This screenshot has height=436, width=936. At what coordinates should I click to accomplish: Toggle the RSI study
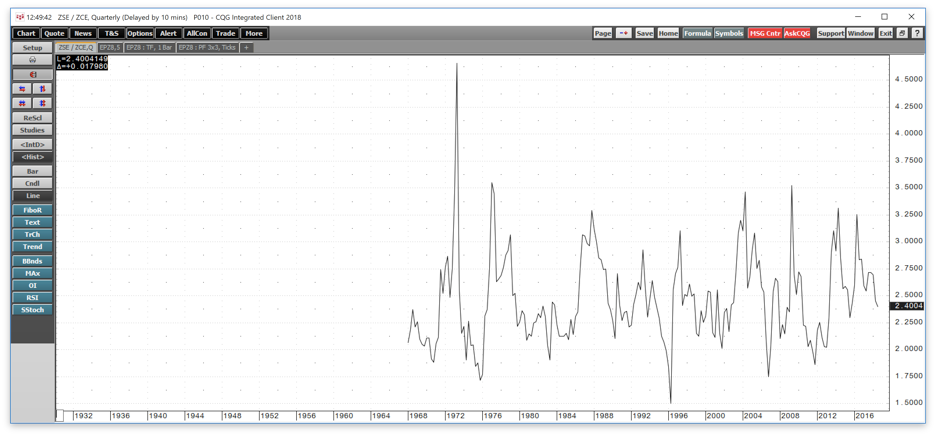(32, 297)
